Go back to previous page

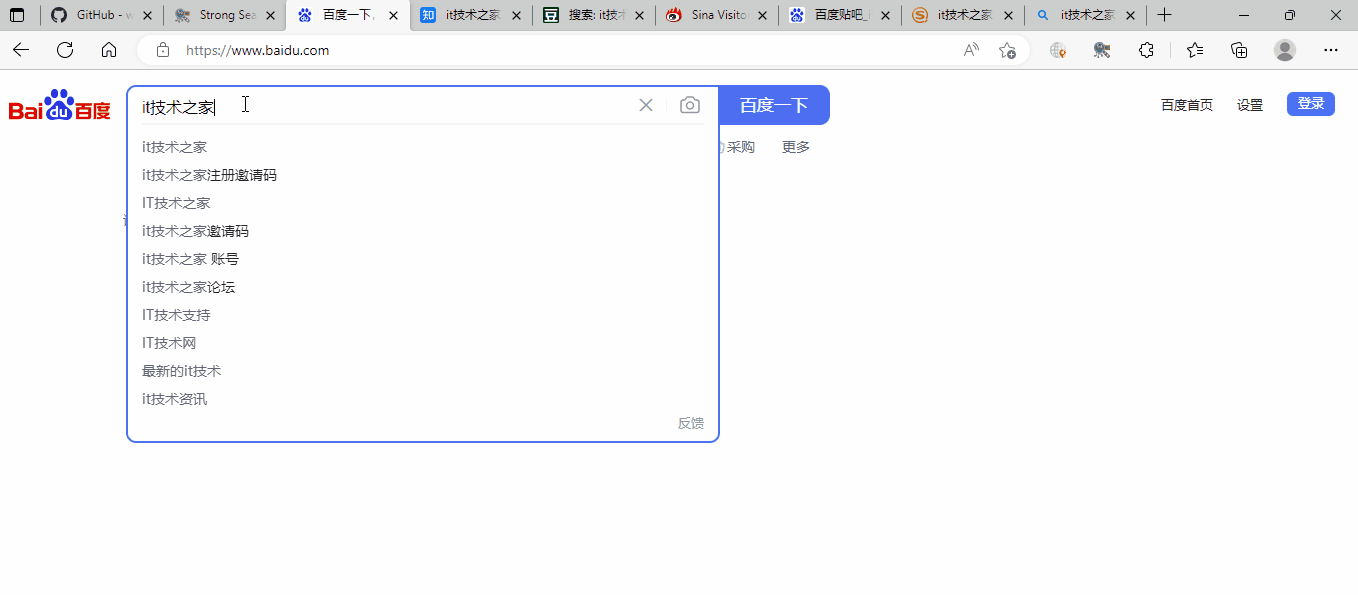[x=21, y=50]
